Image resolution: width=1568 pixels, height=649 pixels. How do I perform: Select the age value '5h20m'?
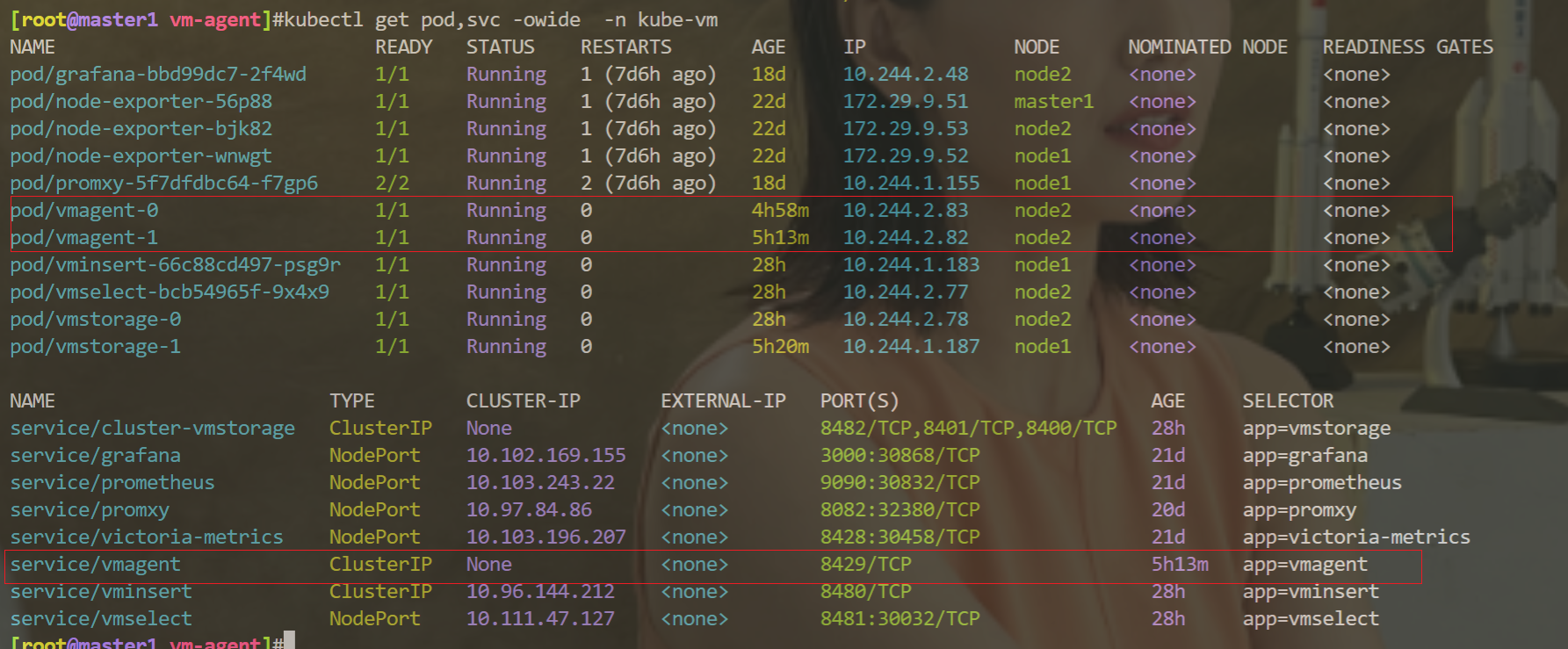pos(781,347)
